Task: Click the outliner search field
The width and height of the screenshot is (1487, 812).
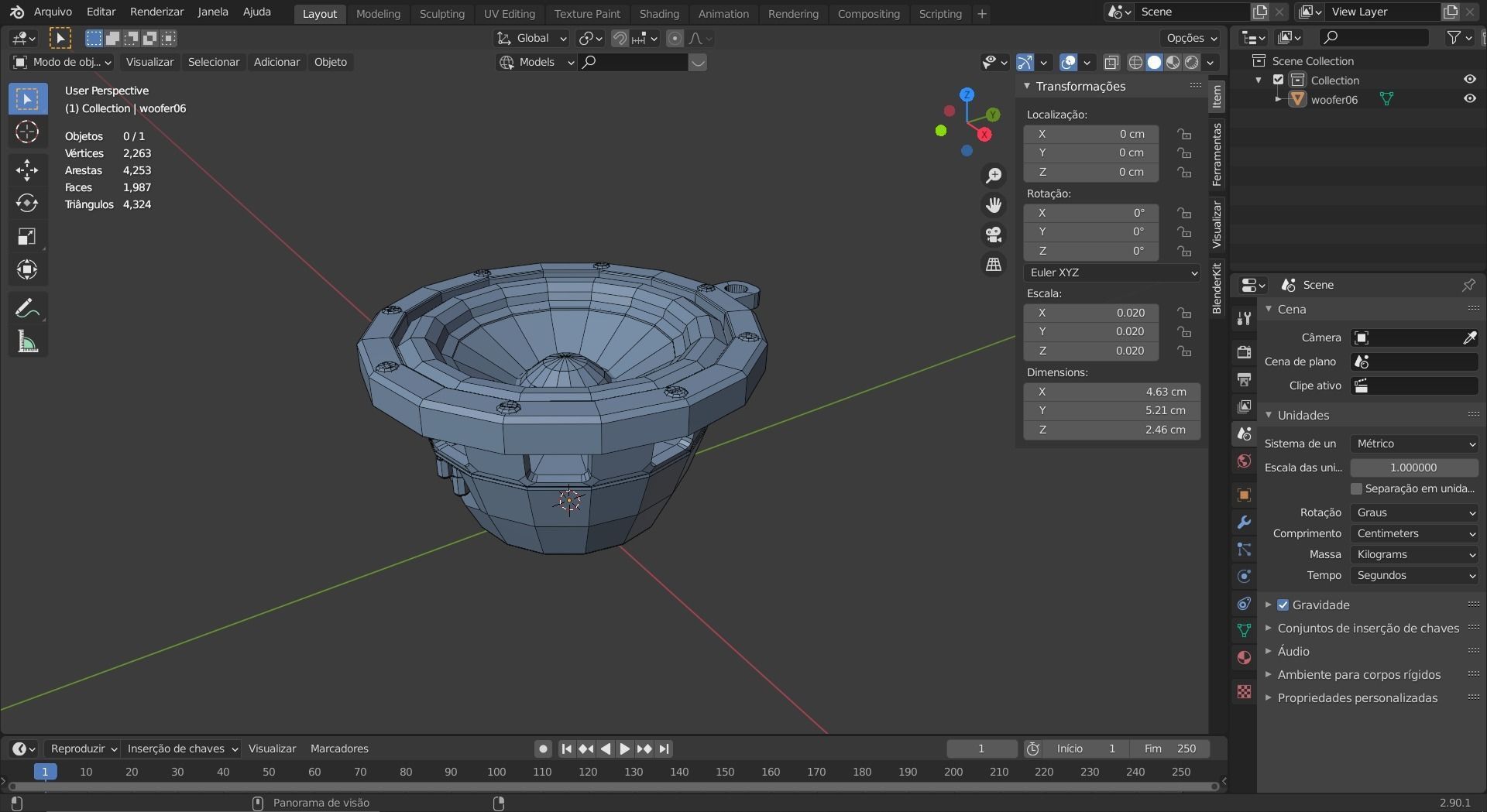Action: (x=1374, y=37)
